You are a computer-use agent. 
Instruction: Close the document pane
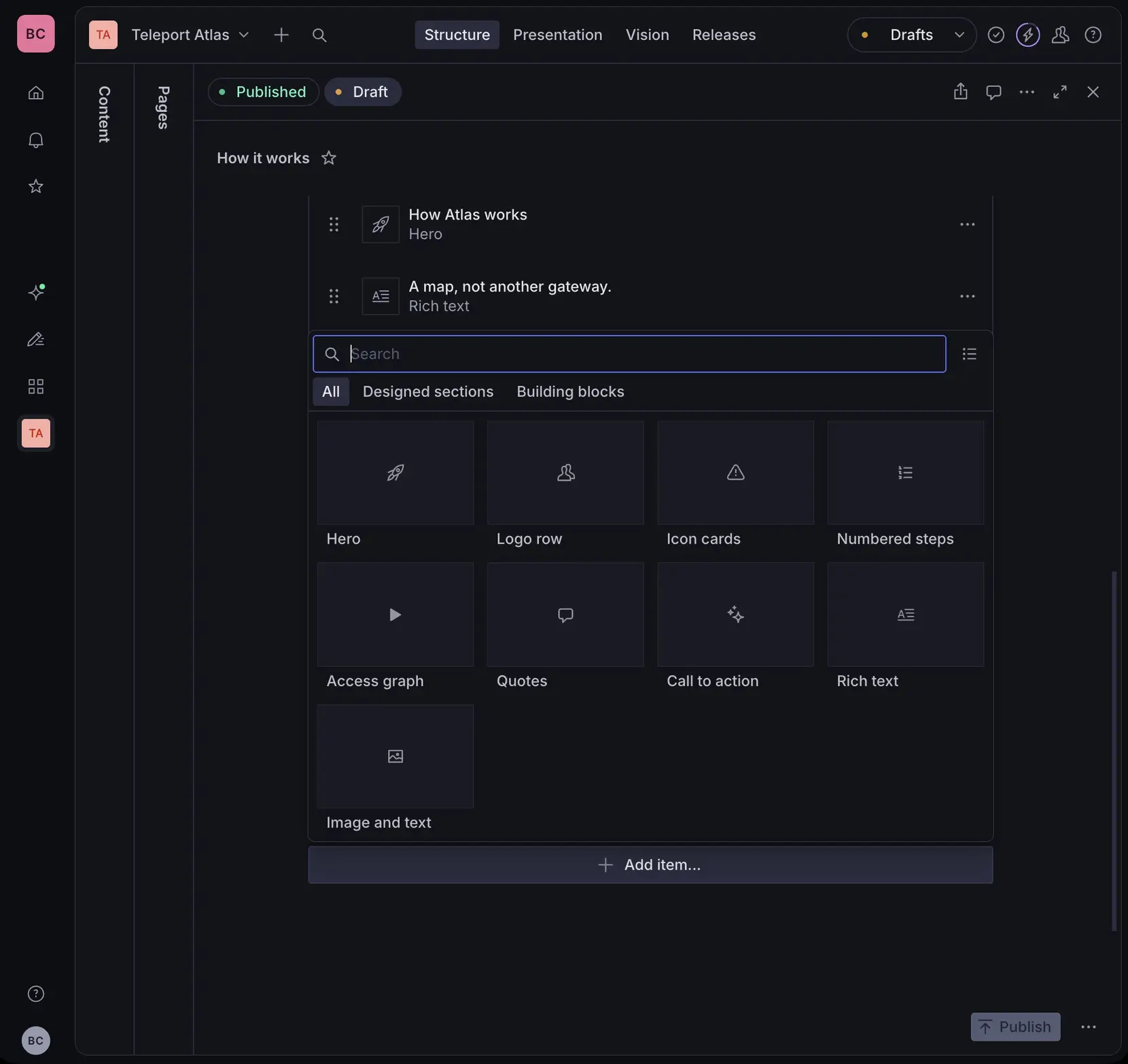pyautogui.click(x=1093, y=92)
